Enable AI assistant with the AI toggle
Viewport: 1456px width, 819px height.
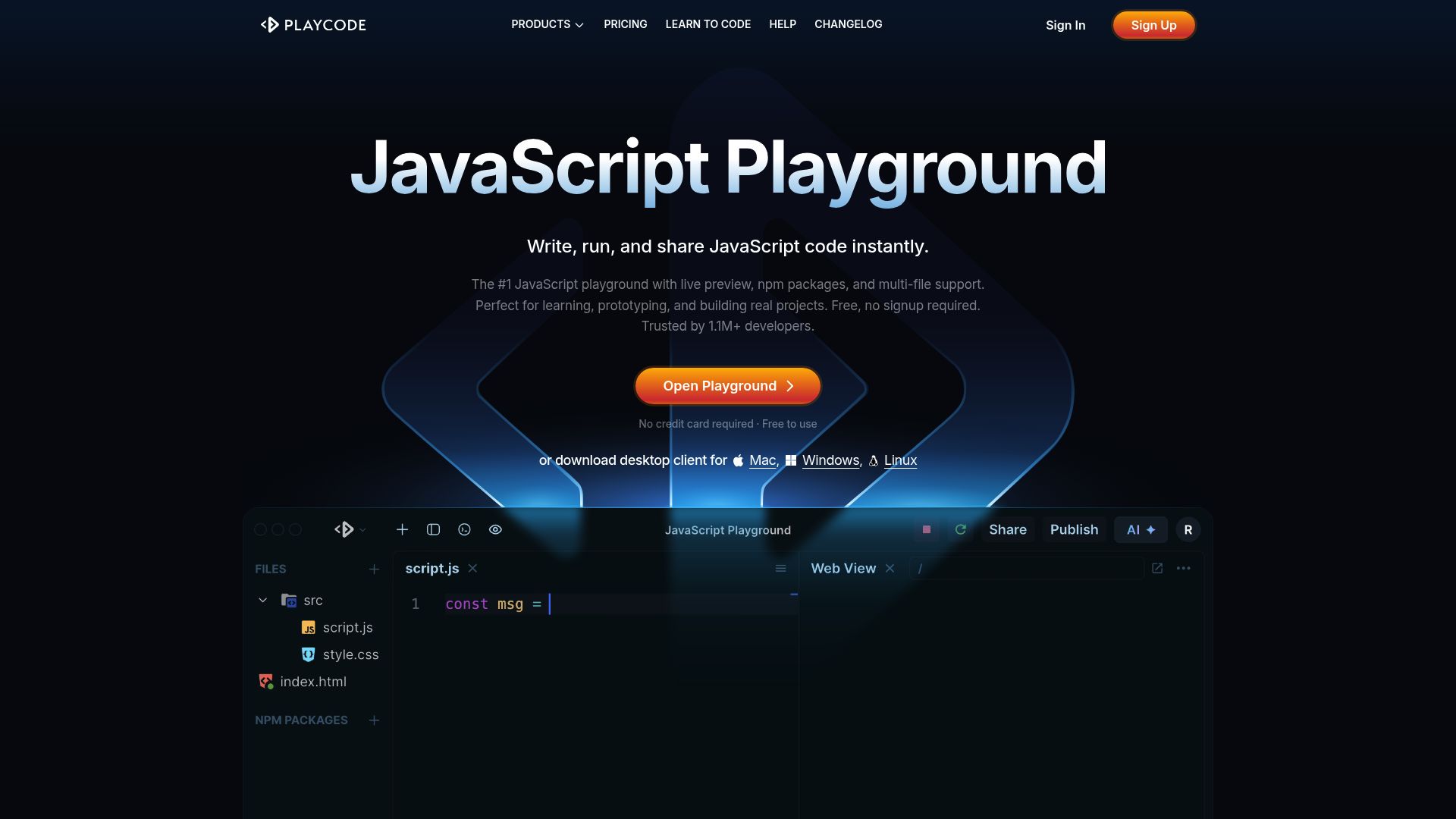pos(1141,529)
